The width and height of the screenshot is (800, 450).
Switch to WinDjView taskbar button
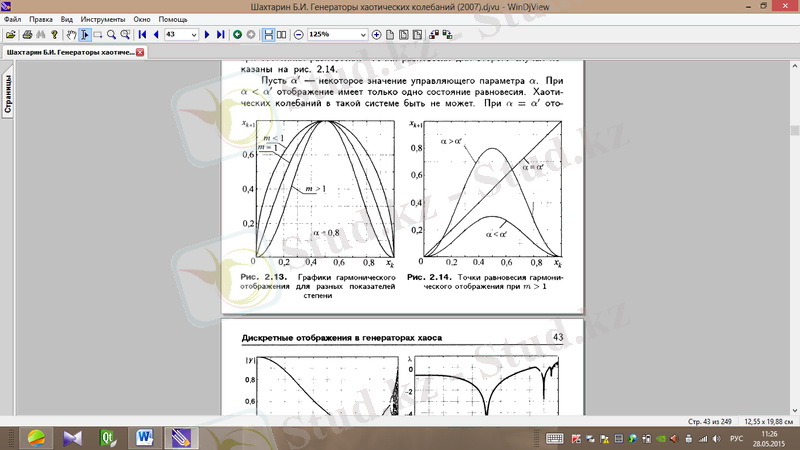click(181, 438)
